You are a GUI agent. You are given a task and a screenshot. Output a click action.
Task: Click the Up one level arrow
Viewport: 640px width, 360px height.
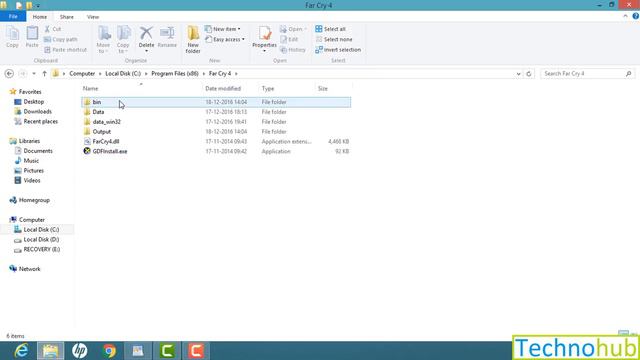(44, 73)
